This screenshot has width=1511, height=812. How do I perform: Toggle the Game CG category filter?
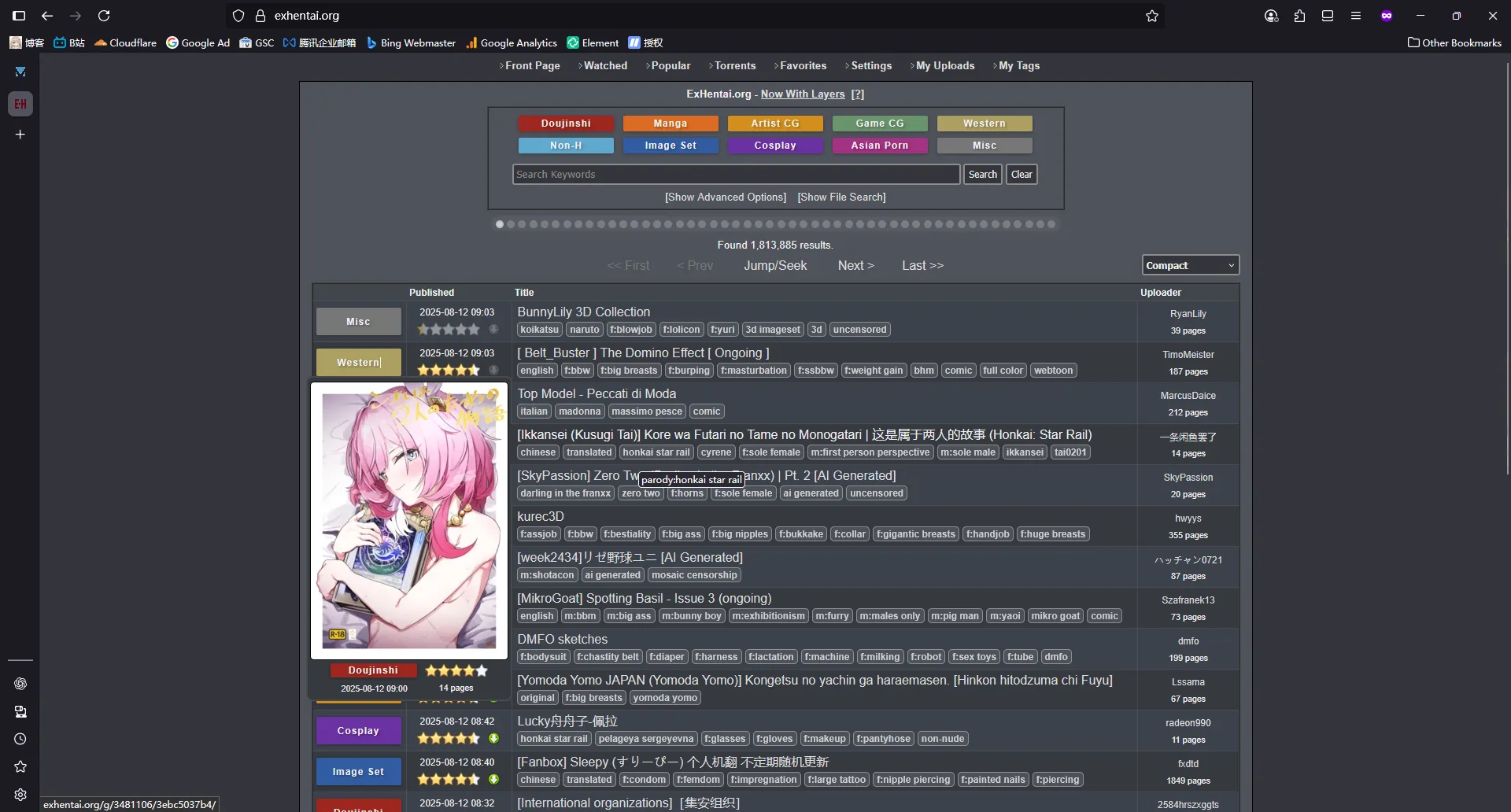click(879, 124)
